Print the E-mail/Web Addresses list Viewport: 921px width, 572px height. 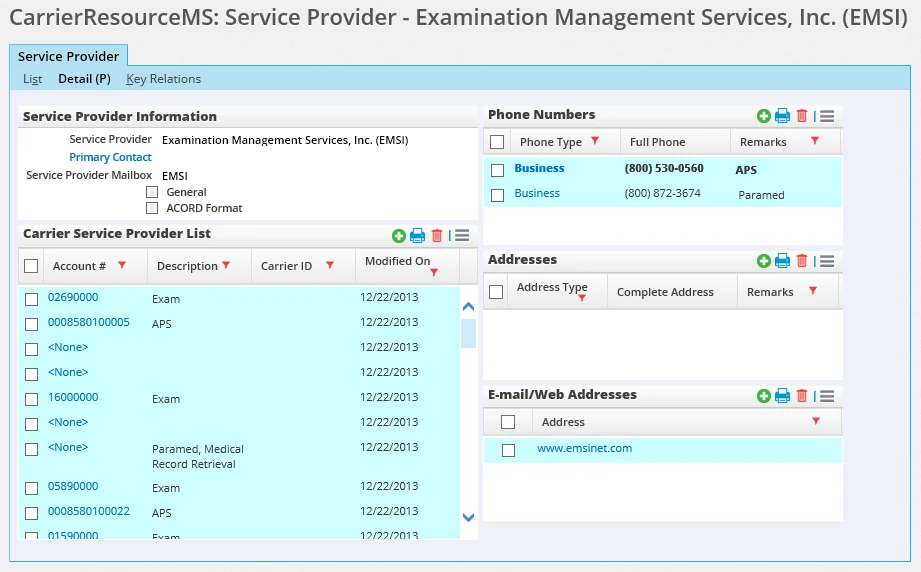tap(782, 396)
